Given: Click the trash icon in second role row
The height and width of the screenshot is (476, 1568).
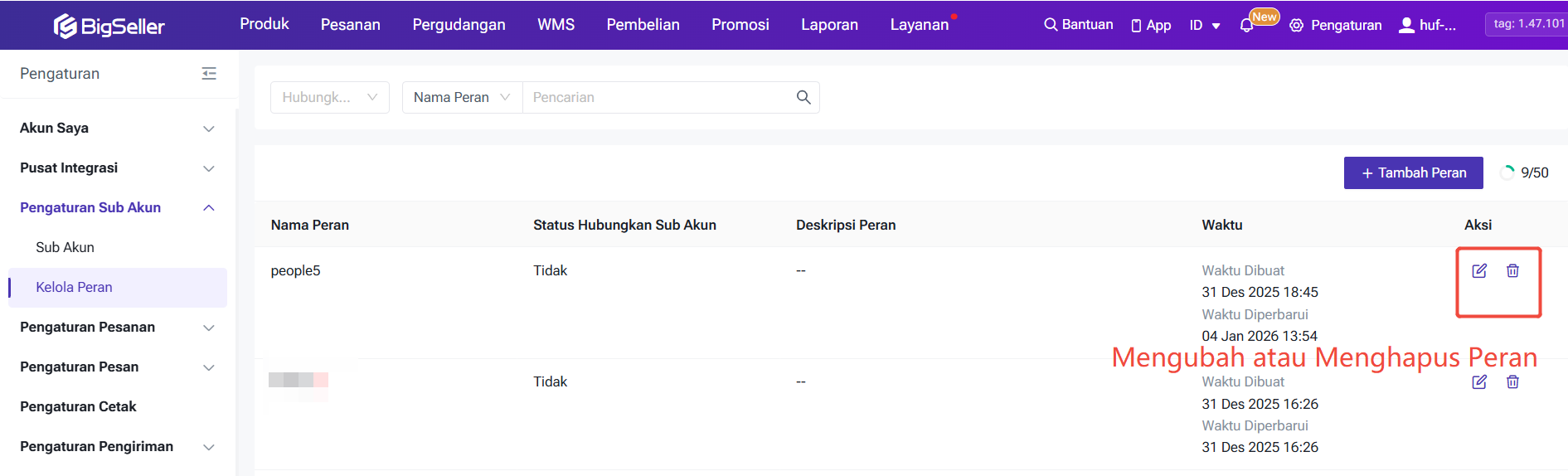Looking at the screenshot, I should [1512, 382].
